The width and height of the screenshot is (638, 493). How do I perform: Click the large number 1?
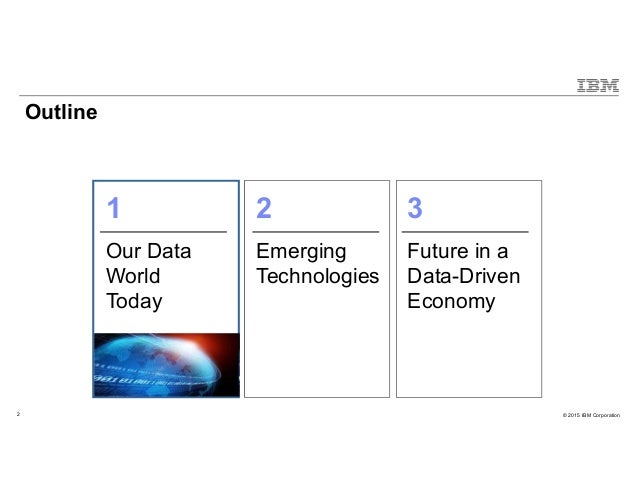[x=113, y=208]
